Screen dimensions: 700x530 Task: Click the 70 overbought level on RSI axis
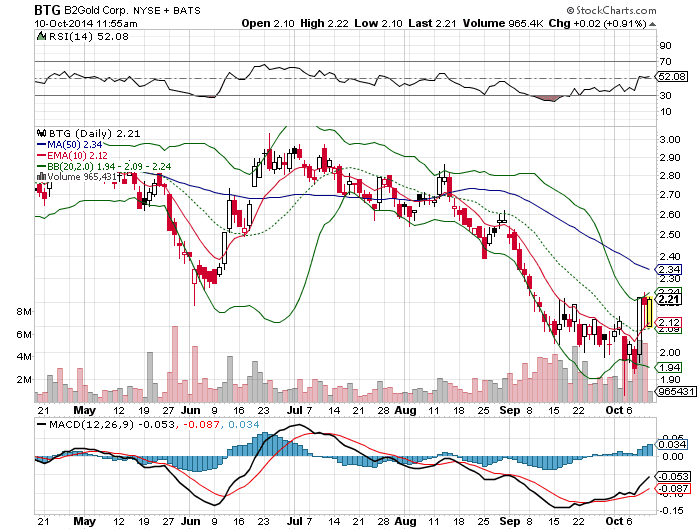pyautogui.click(x=665, y=62)
